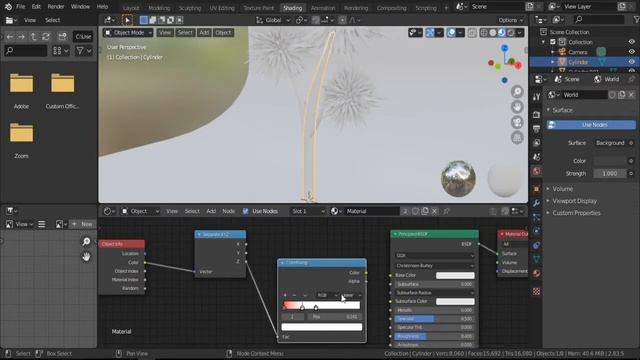Open the Tool properties tab icon
Screen dimensions: 640x360
tap(536, 96)
